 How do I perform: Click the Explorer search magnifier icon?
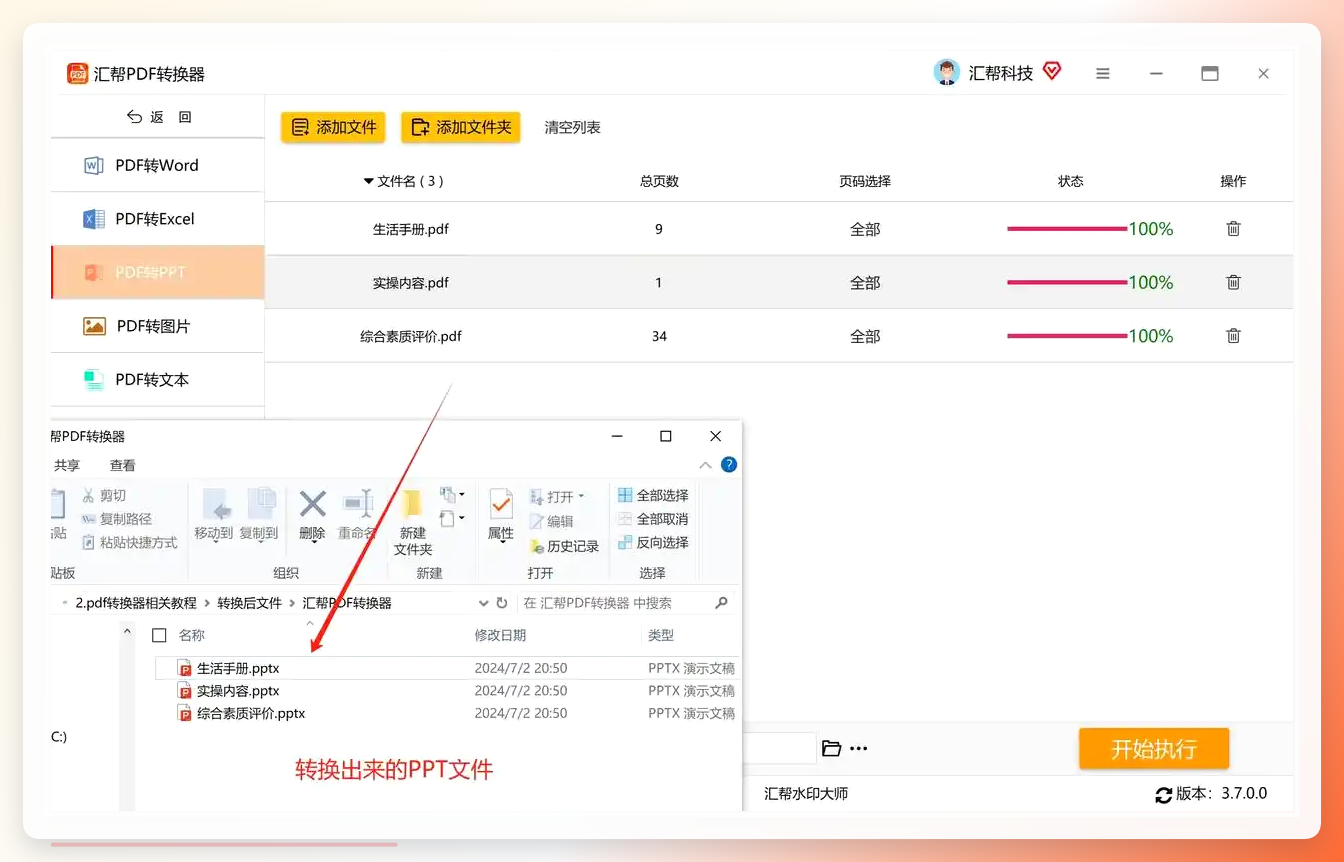pos(721,603)
